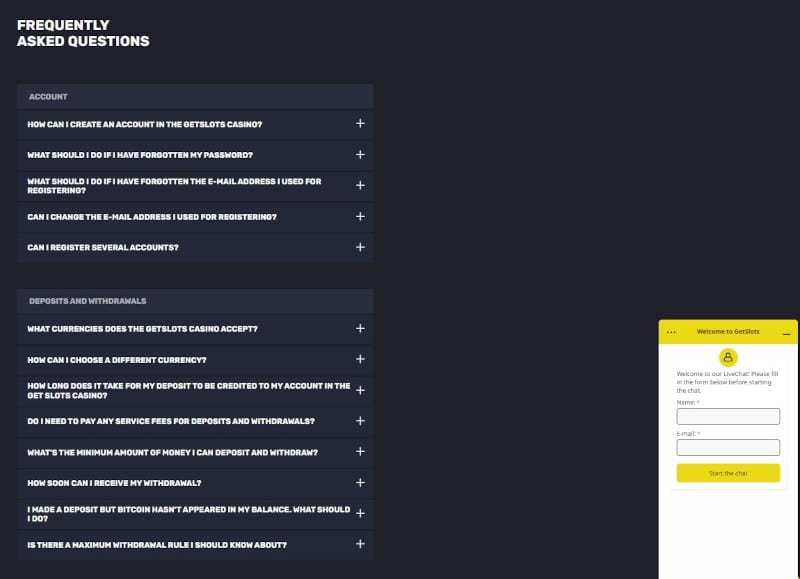Minimize the Welcome to GetSlots chat widget

786,334
